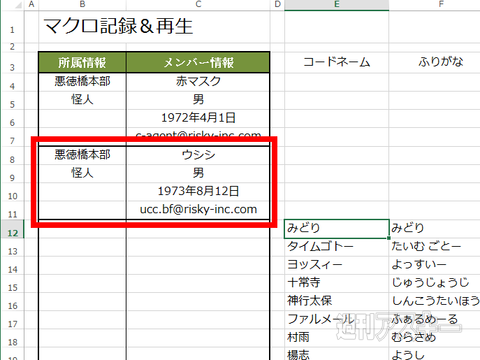Select the しんこうたいほう cell
The height and width of the screenshot is (360, 480).
pos(435,302)
